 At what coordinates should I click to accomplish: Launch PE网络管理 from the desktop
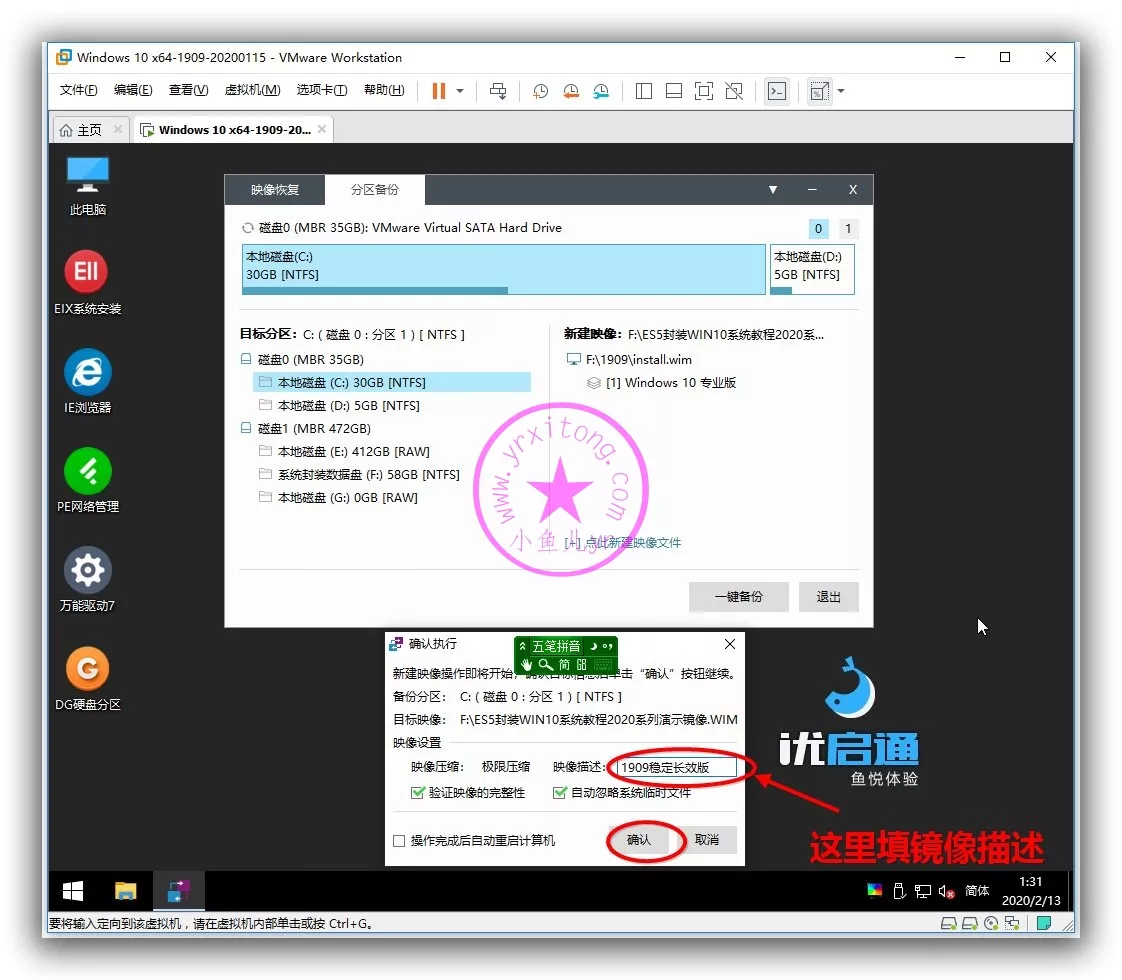click(87, 470)
